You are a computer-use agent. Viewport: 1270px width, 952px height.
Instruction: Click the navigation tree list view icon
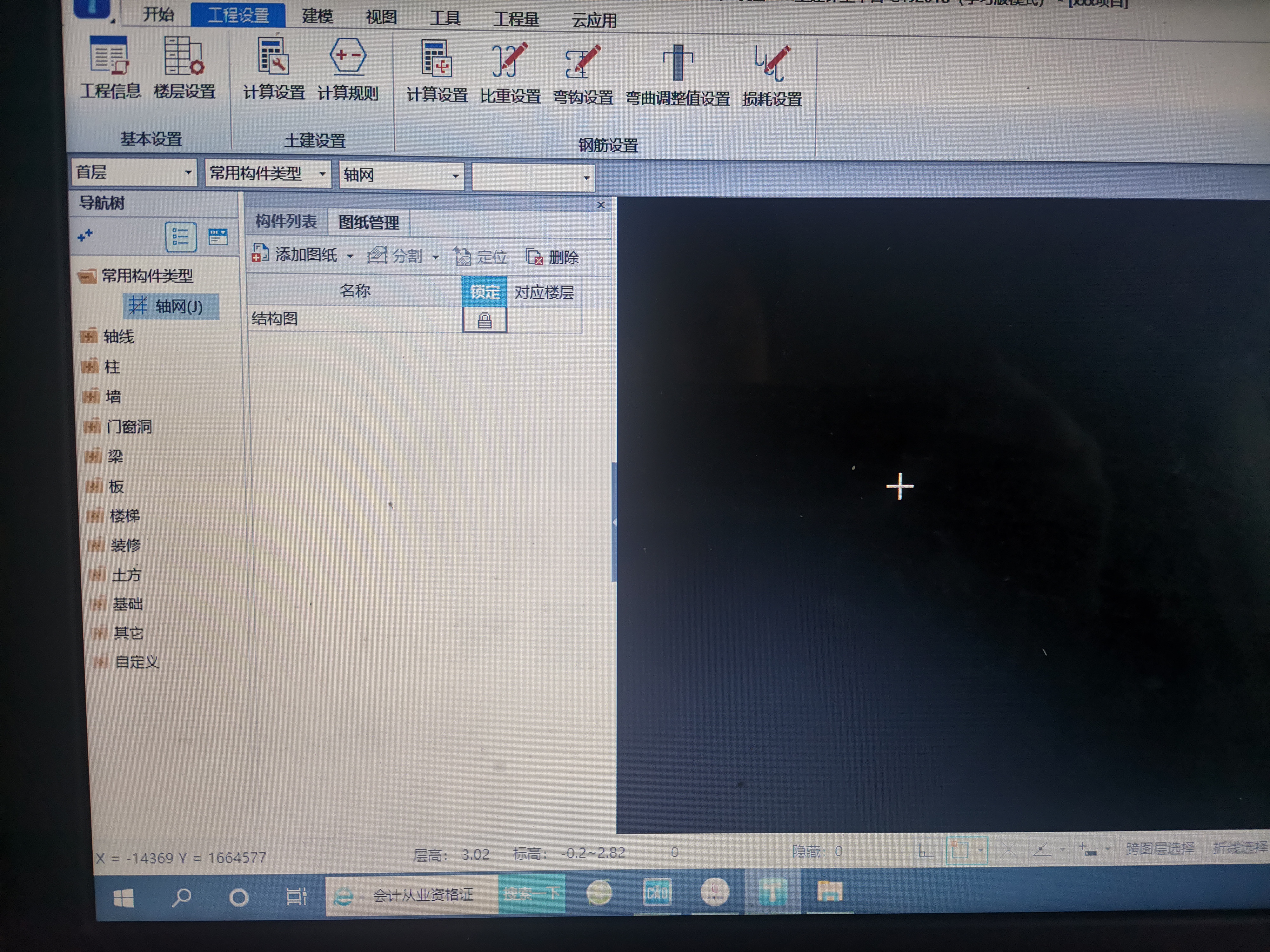click(x=180, y=237)
